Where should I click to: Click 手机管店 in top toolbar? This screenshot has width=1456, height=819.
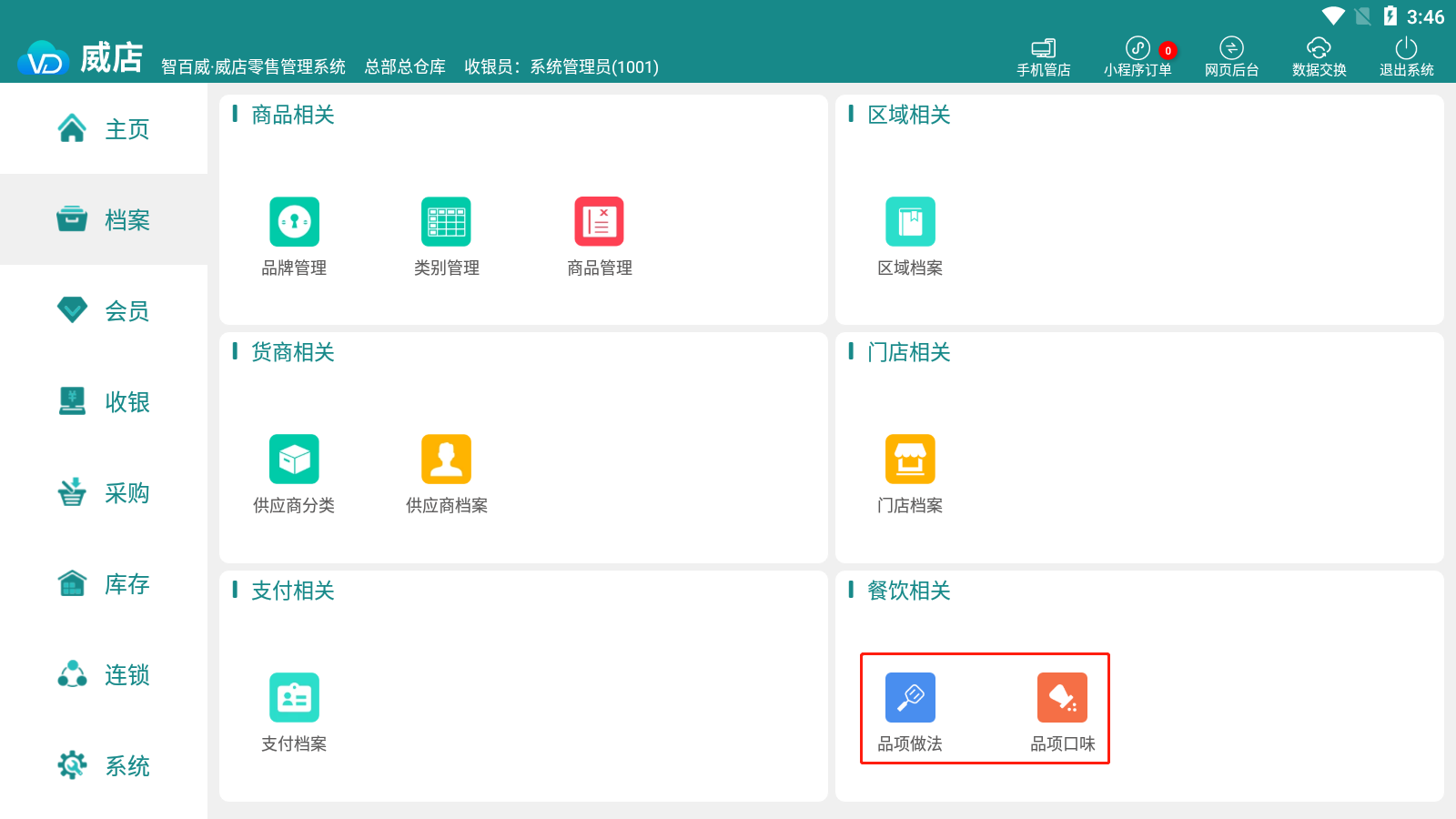pyautogui.click(x=1043, y=57)
